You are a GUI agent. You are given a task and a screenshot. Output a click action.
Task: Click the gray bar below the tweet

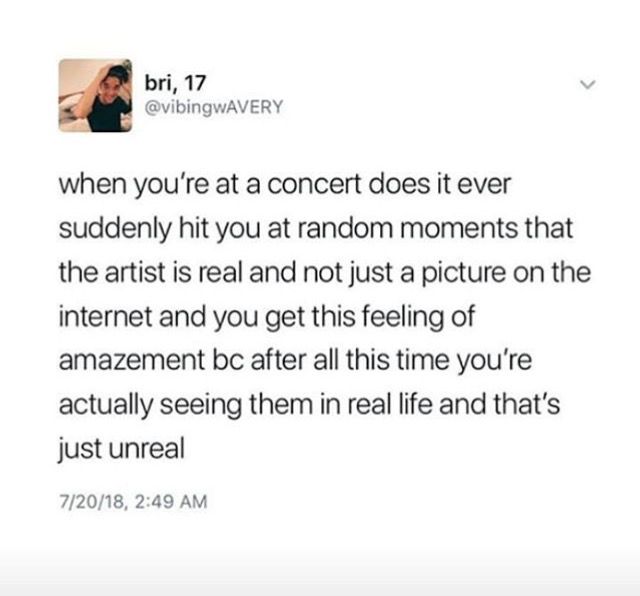[320, 572]
